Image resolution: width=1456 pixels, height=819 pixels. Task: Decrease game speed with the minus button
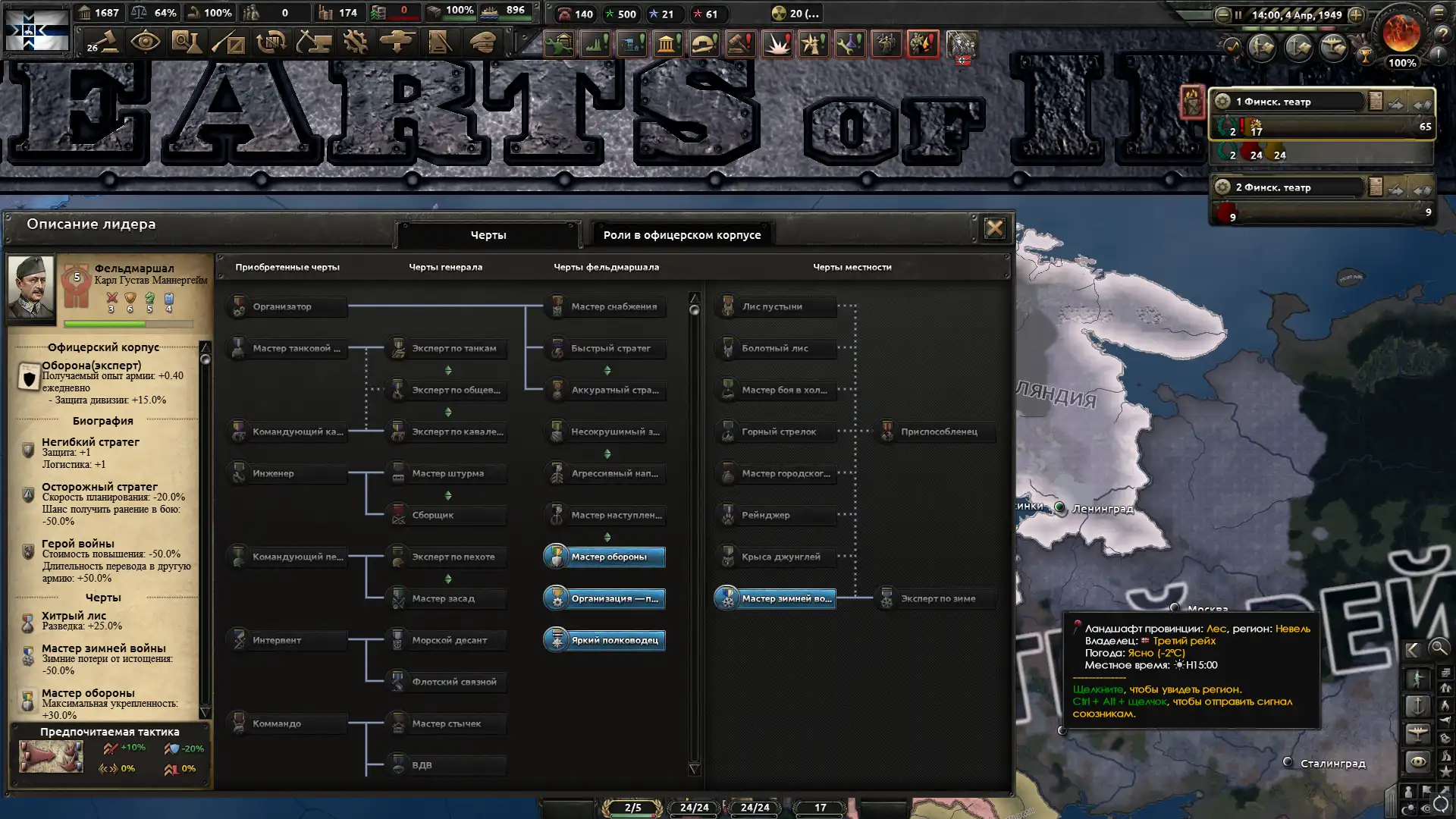pos(1222,14)
